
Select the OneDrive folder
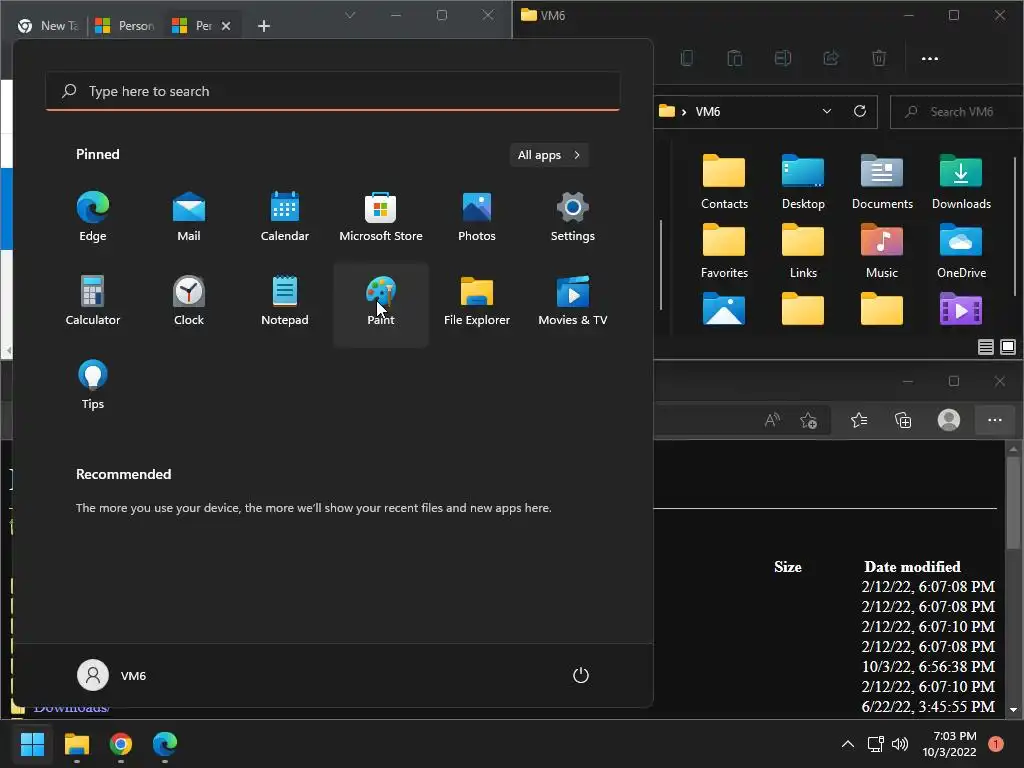pos(961,251)
